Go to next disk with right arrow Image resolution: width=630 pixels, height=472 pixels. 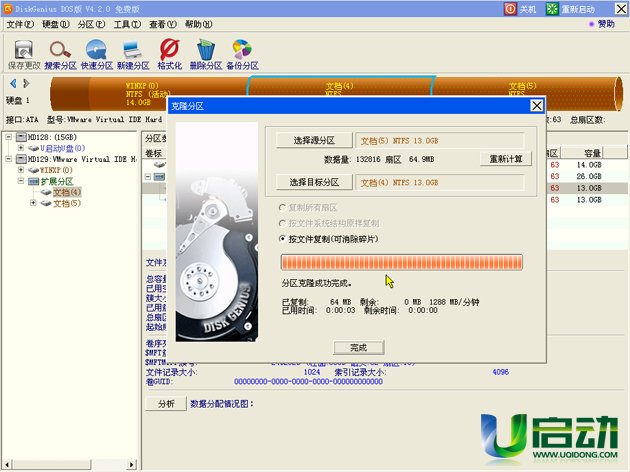26,83
